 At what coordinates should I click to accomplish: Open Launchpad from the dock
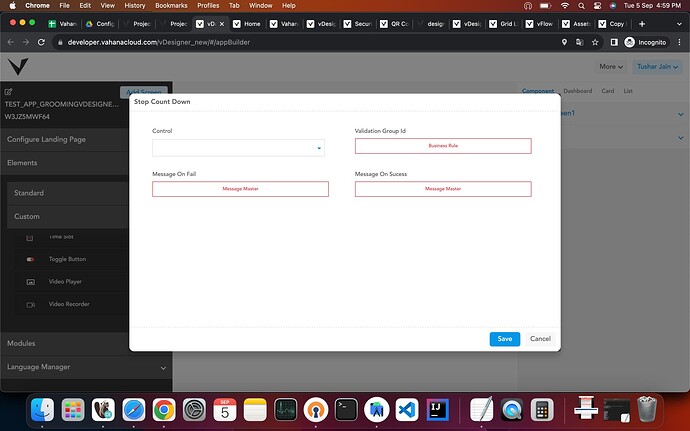pos(73,410)
